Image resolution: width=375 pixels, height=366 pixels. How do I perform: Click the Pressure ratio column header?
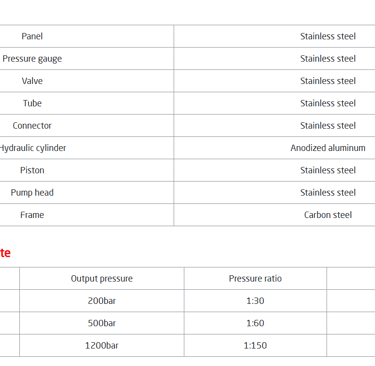coord(255,279)
